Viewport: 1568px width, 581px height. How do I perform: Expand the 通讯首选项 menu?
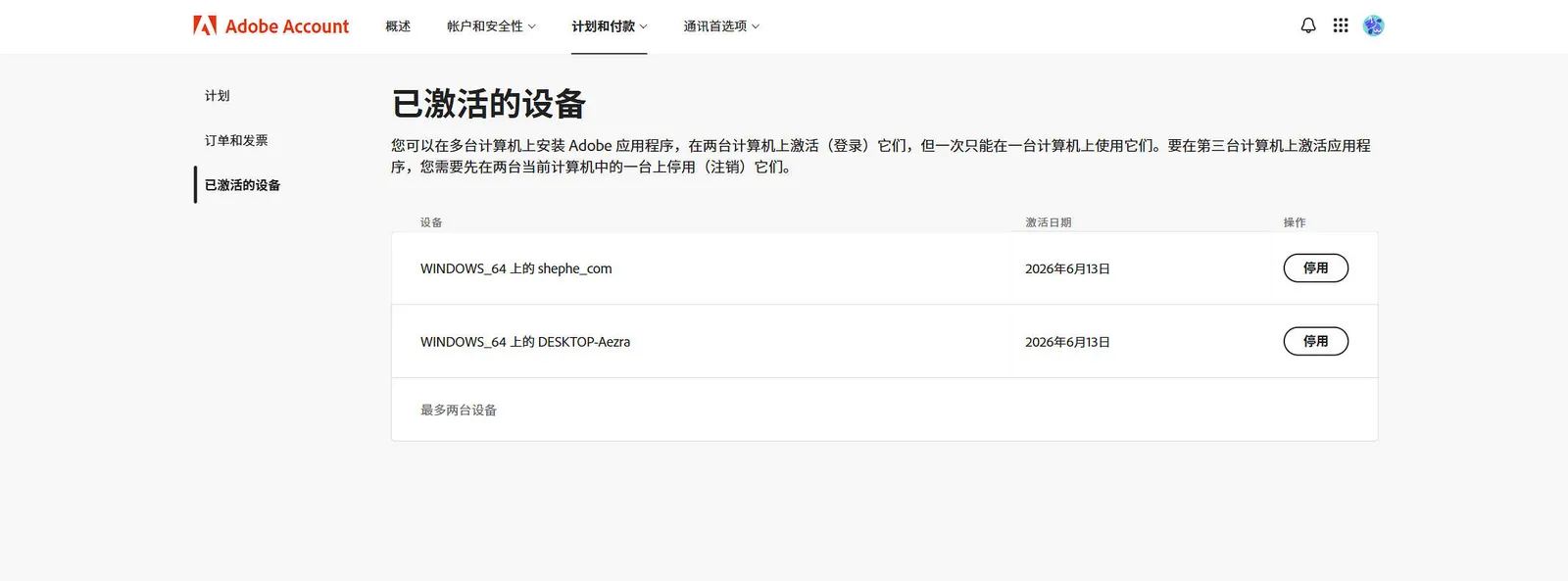721,26
